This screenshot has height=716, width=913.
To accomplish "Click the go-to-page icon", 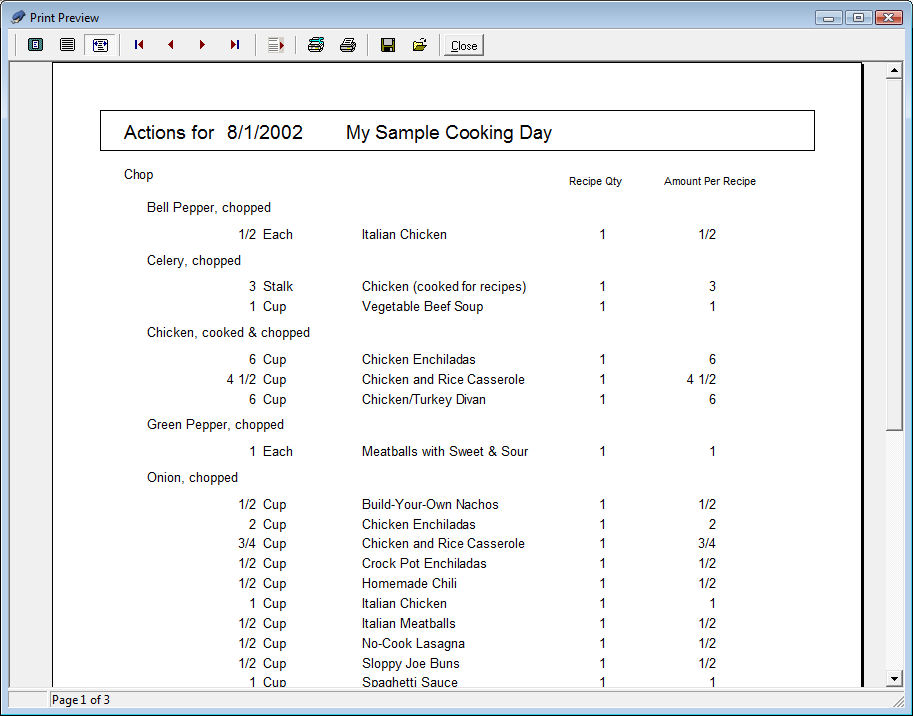I will (x=276, y=45).
